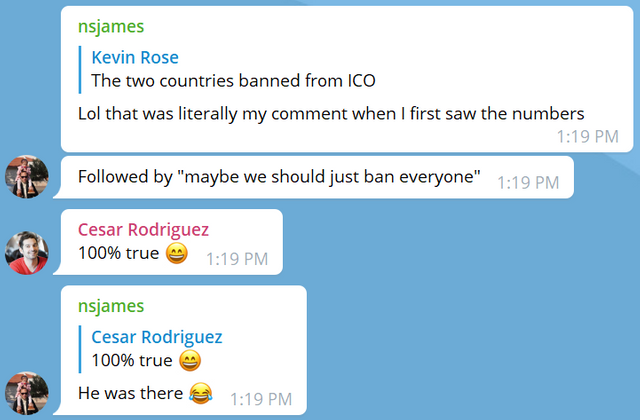Image resolution: width=640 pixels, height=420 pixels.
Task: Open nsjames avatar beside He was there message
Action: (27, 393)
